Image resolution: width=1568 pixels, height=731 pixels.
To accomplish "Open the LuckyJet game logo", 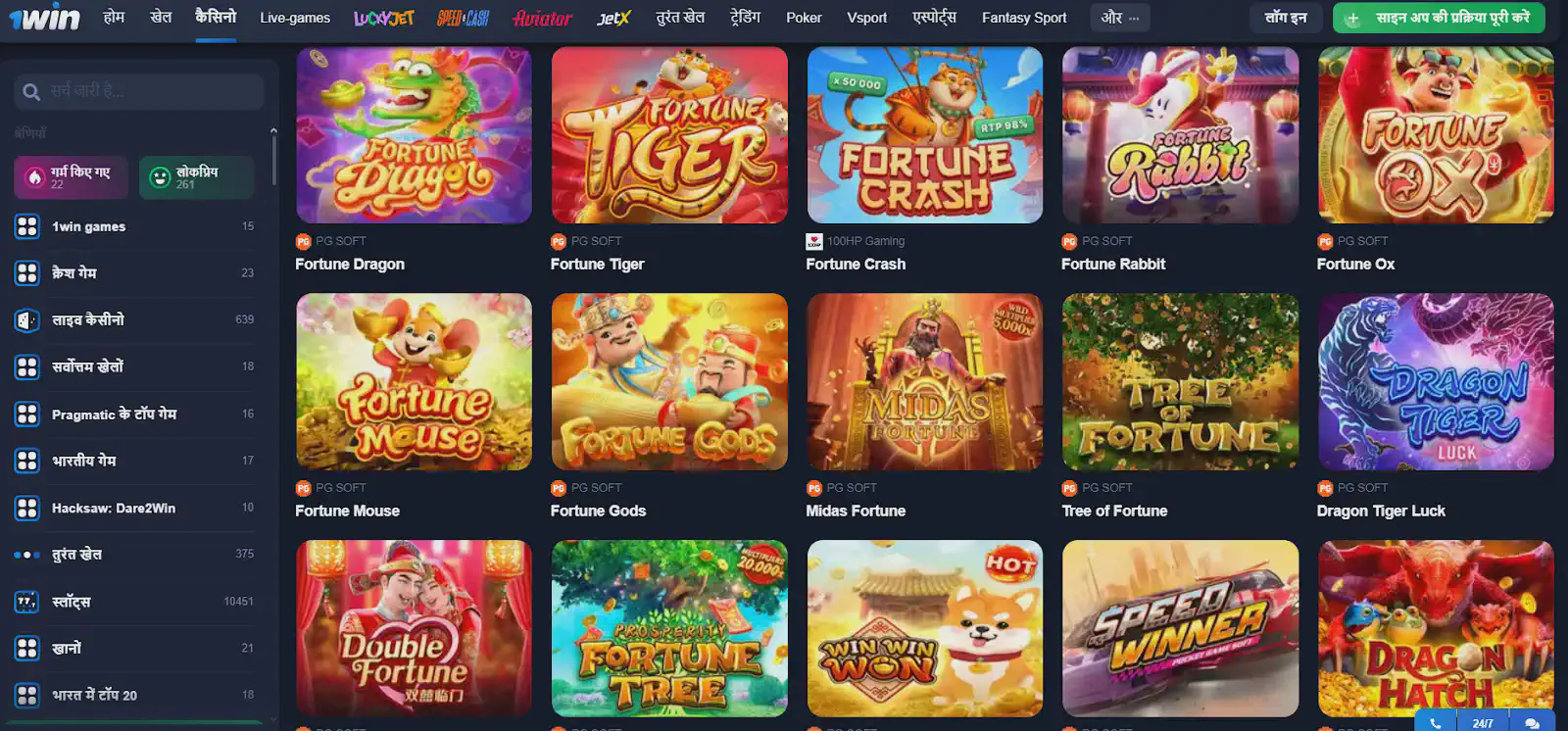I will [384, 18].
